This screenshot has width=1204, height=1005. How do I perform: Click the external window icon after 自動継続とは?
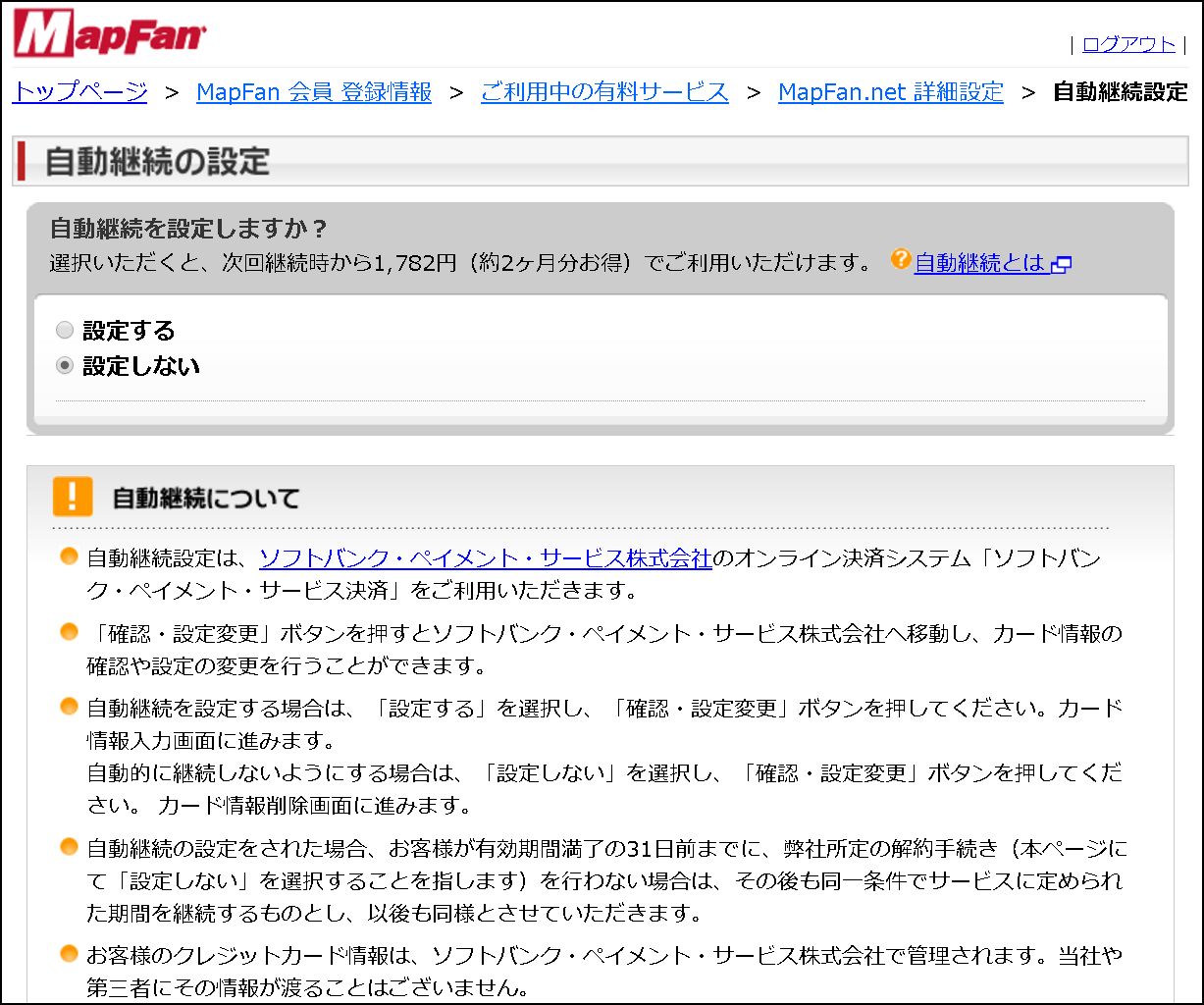1061,264
